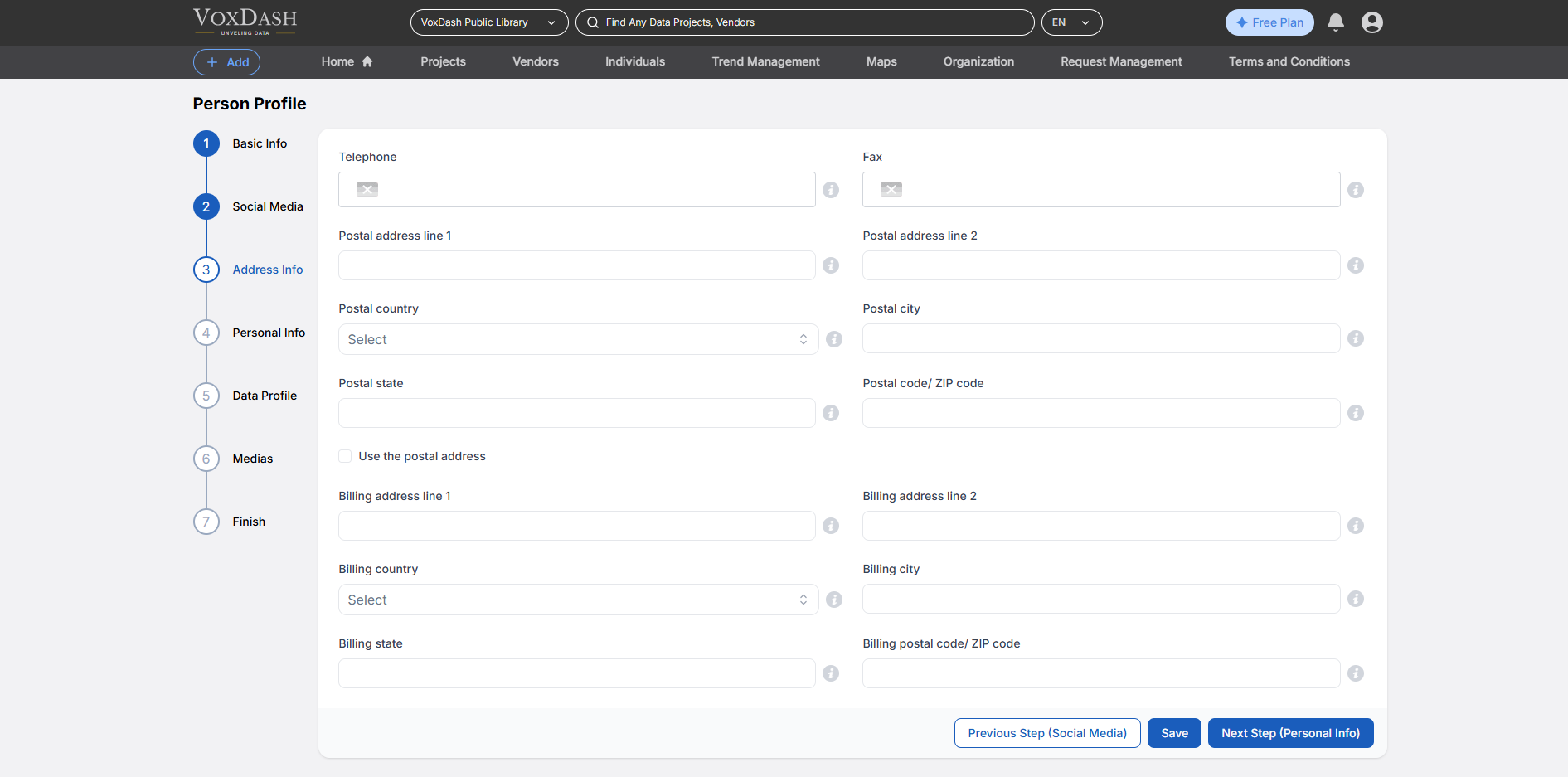Open the Individuals menu

635,61
